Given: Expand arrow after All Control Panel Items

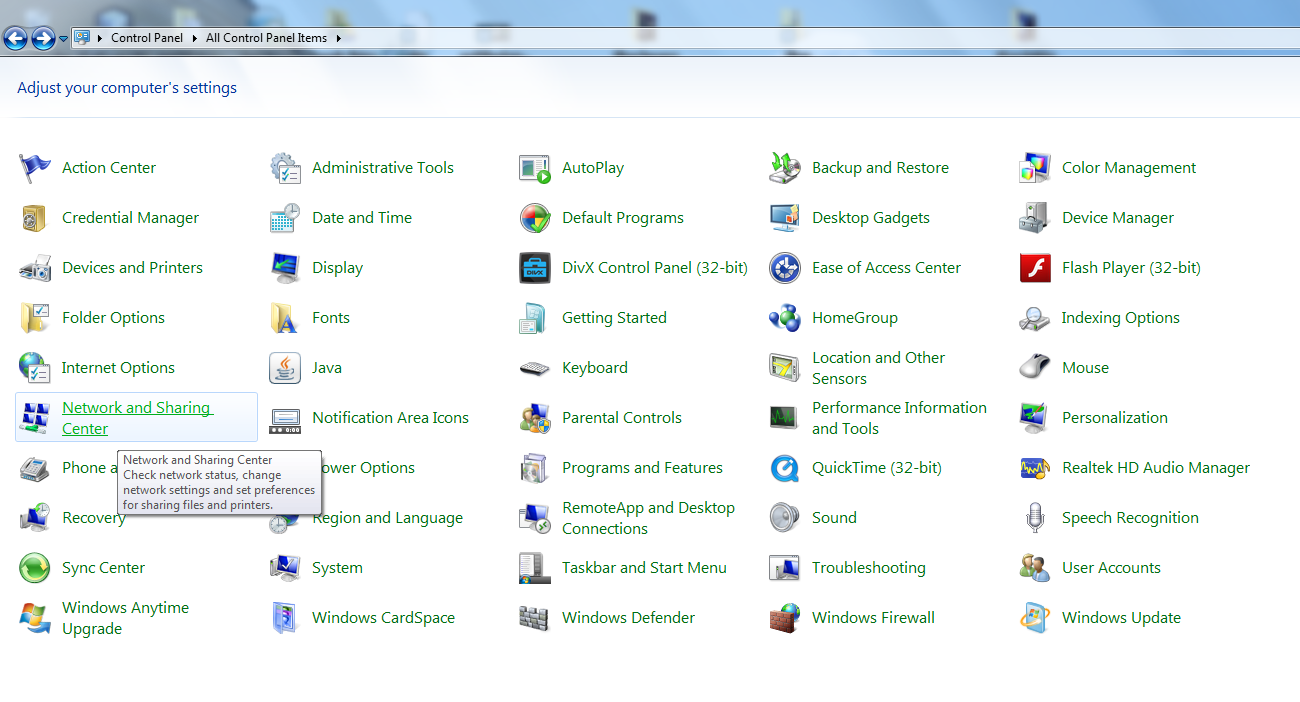Looking at the screenshot, I should [338, 38].
